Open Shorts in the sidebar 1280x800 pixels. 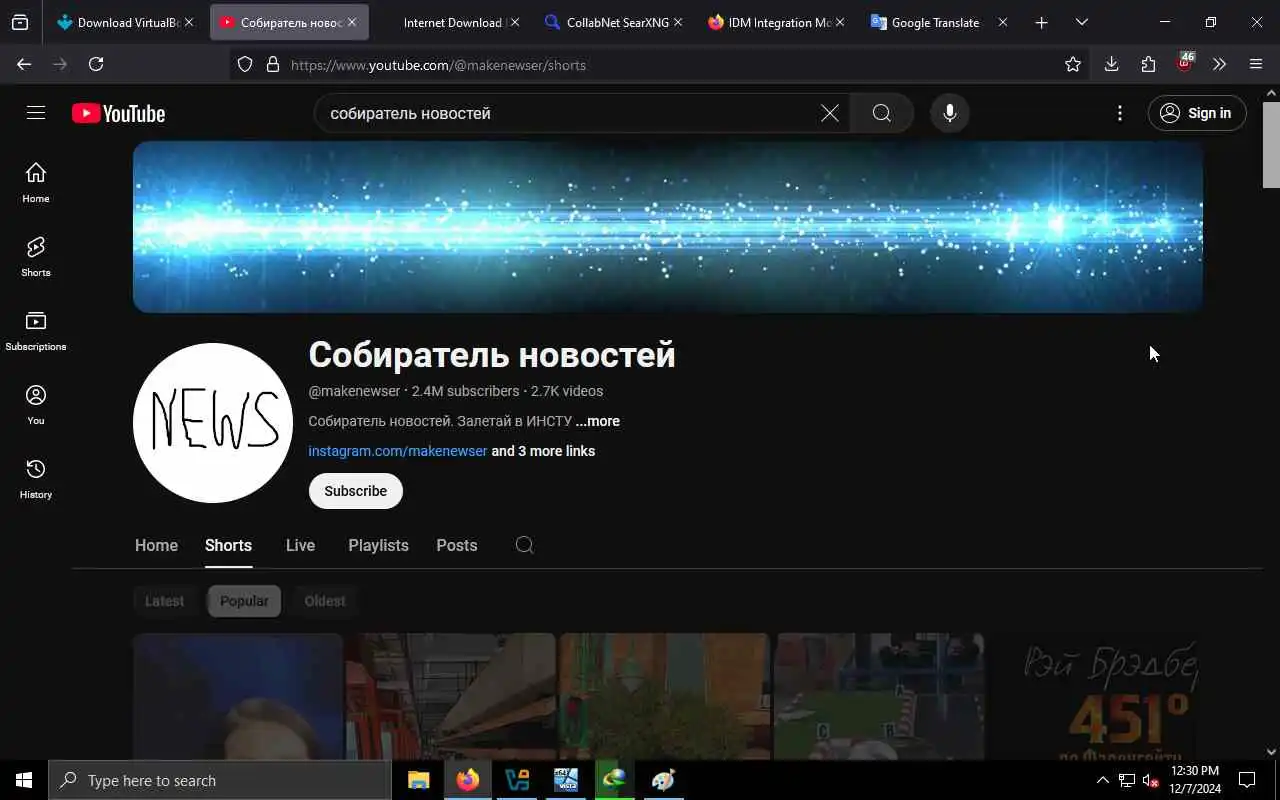pyautogui.click(x=36, y=256)
